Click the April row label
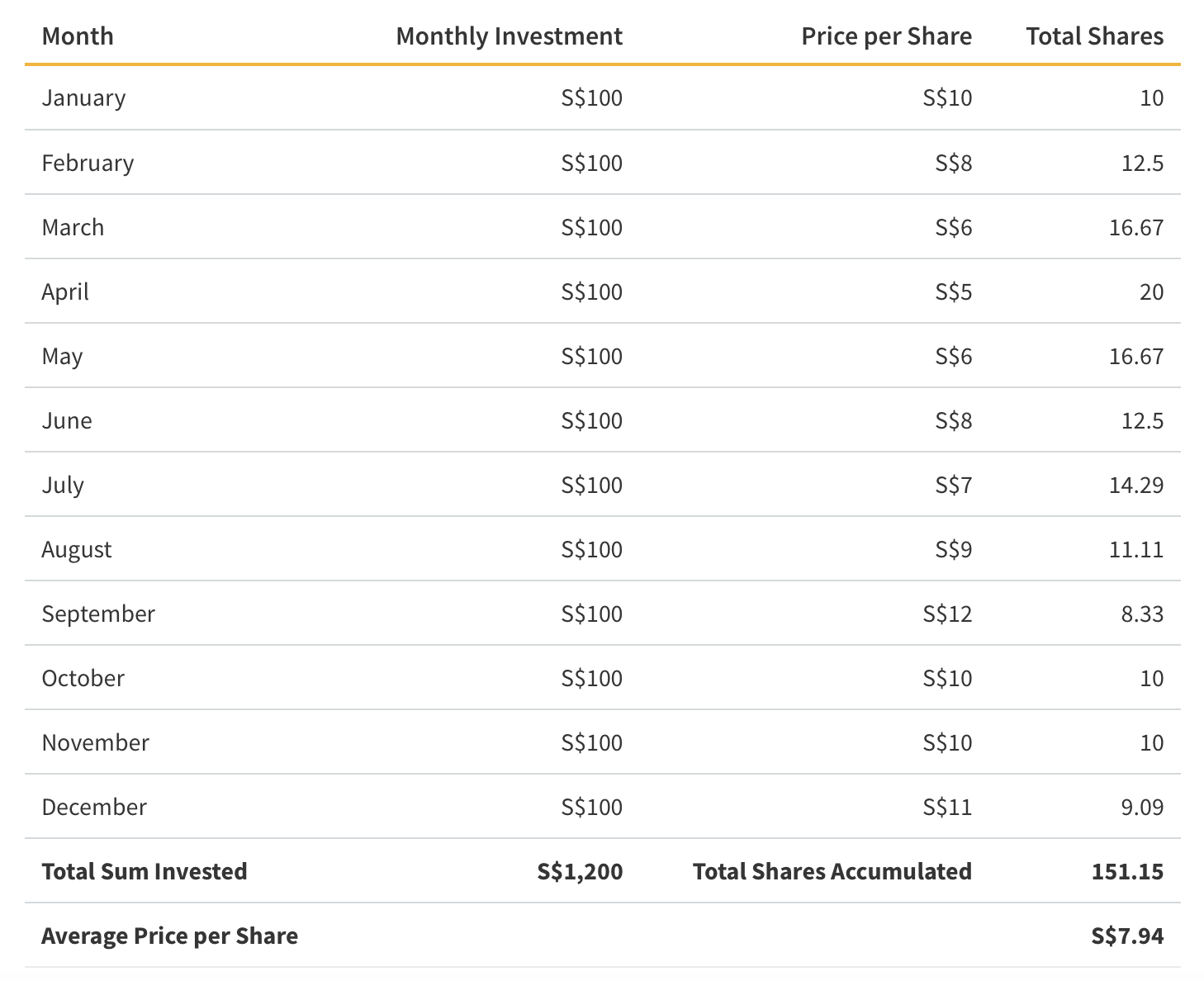 click(65, 291)
